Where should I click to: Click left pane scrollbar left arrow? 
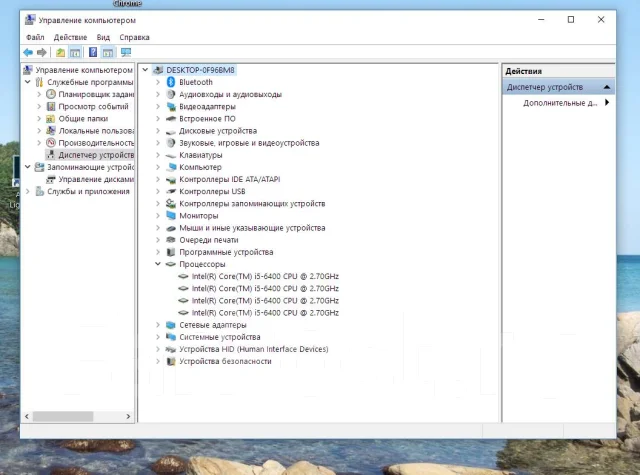coord(27,417)
